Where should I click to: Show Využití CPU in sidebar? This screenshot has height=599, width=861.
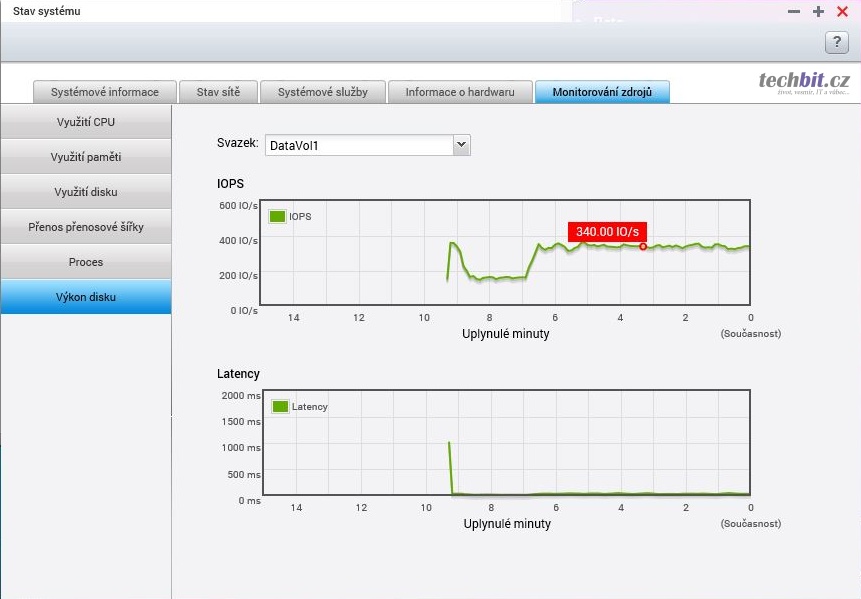pyautogui.click(x=86, y=122)
